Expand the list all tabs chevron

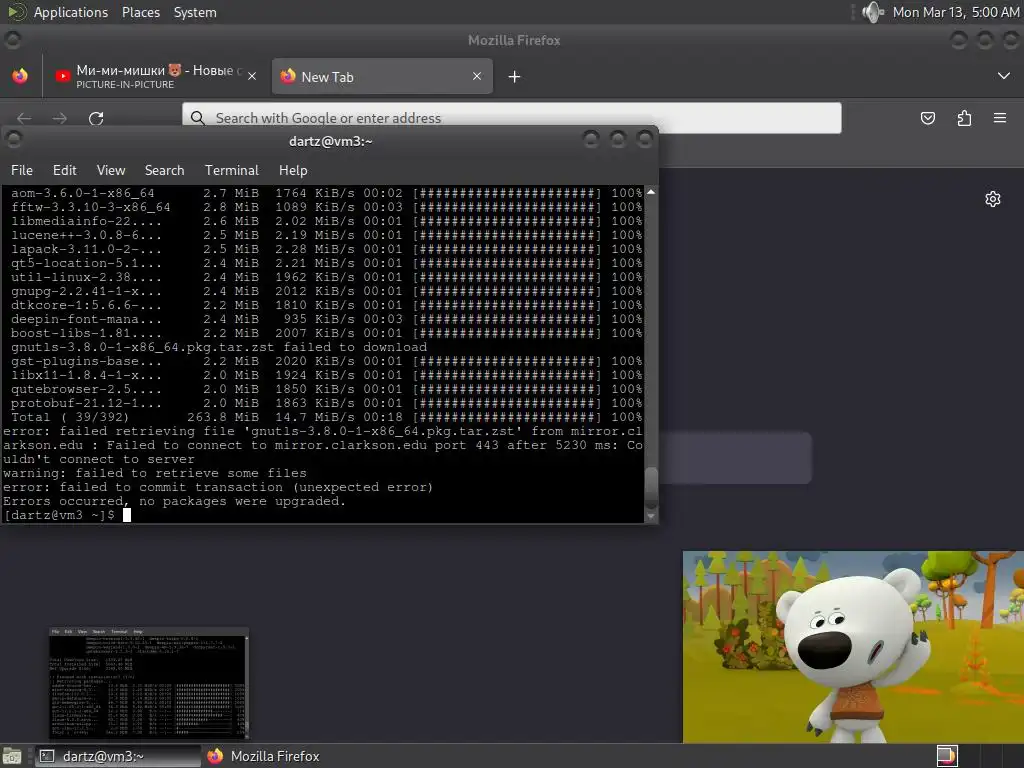coord(1004,76)
